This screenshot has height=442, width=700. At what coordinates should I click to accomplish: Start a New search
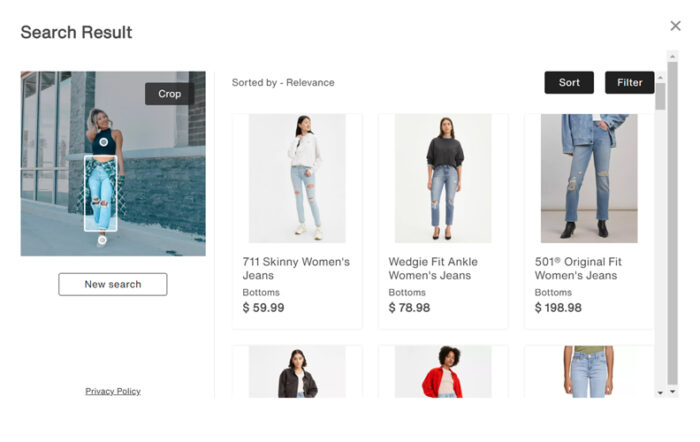113,284
